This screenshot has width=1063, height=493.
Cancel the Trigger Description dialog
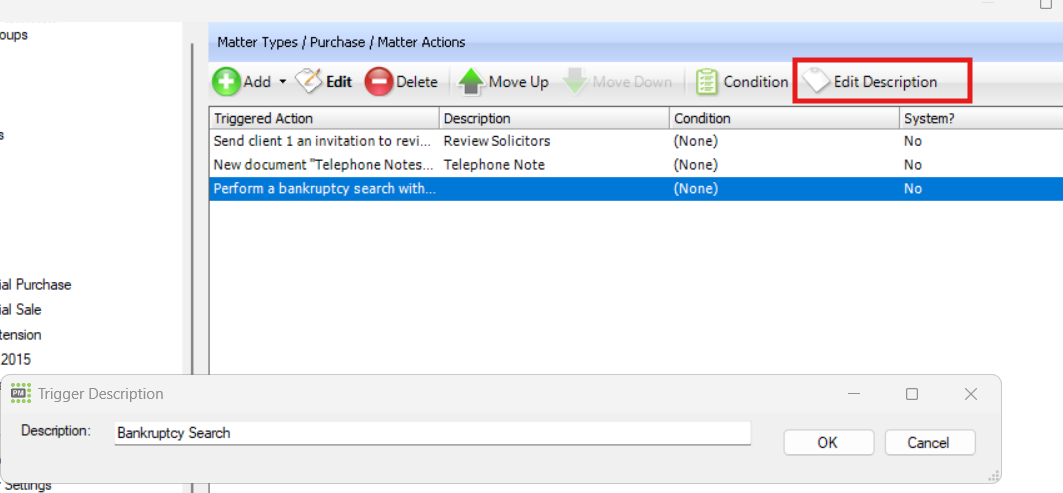(x=930, y=443)
